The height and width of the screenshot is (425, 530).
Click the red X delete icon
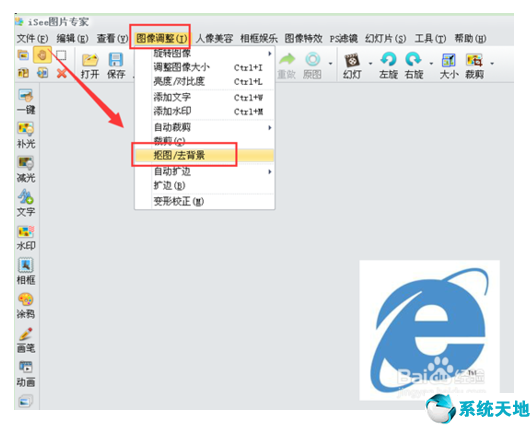click(x=61, y=73)
